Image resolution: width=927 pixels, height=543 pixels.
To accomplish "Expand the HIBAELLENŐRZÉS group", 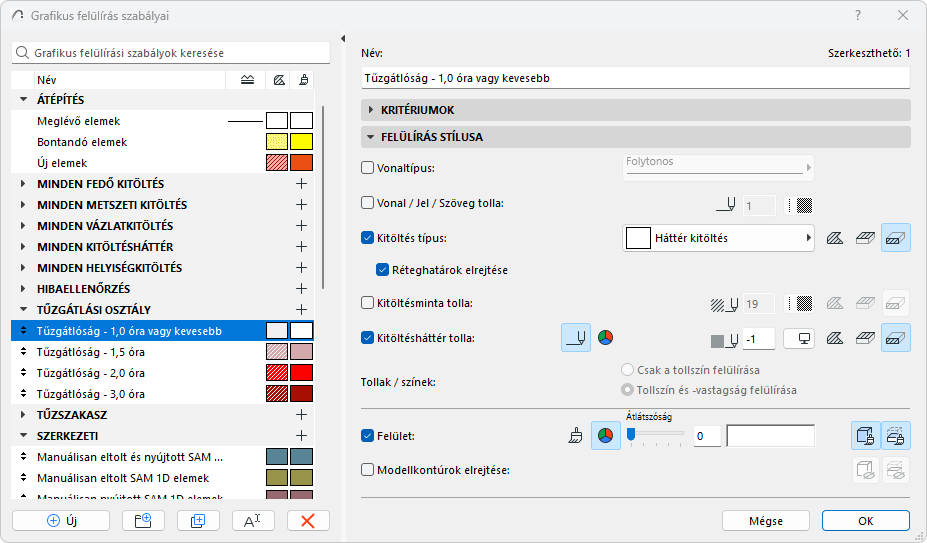I will (23, 289).
